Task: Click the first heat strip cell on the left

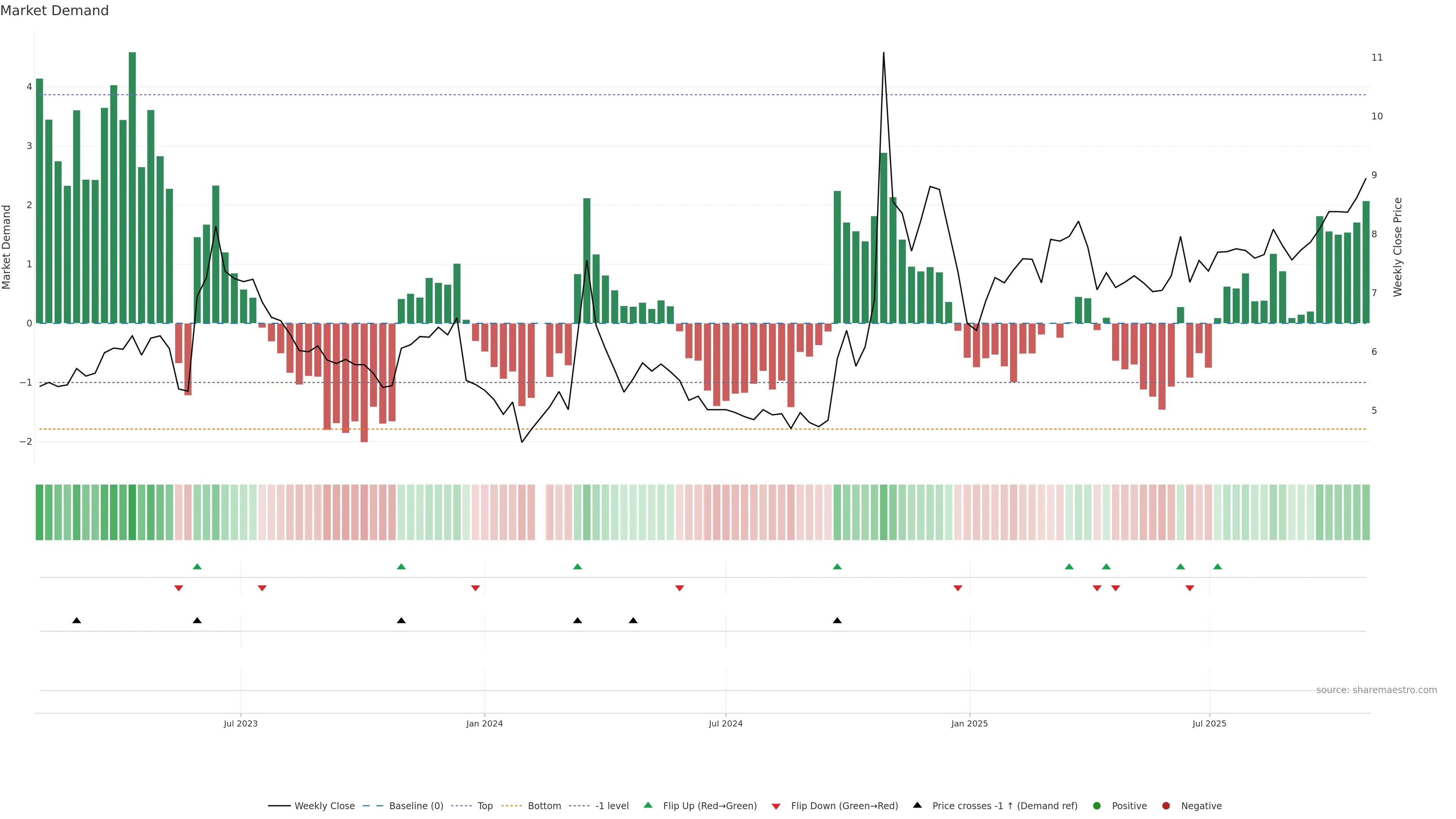Action: (39, 512)
